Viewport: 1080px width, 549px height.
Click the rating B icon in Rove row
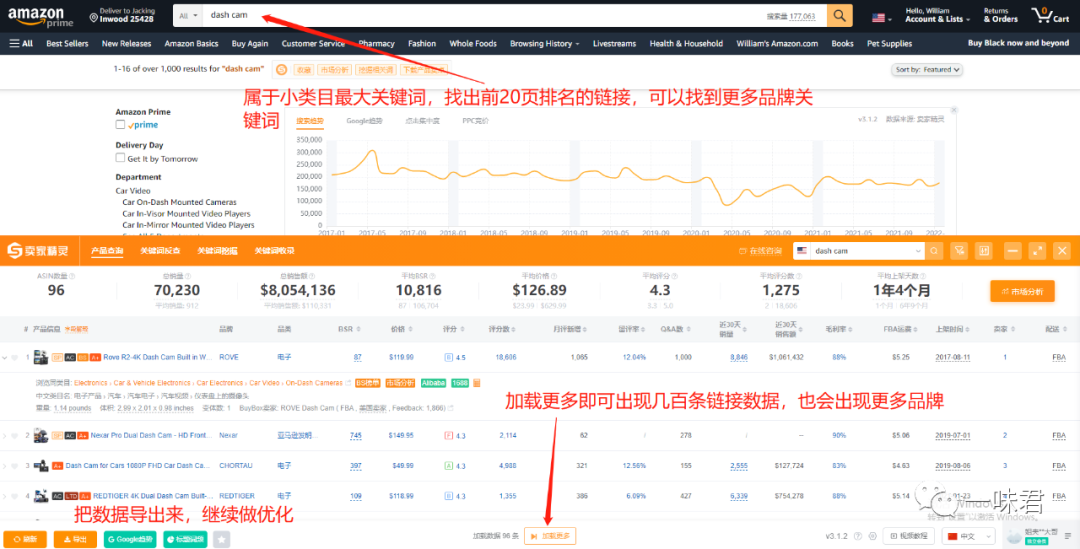tap(448, 358)
